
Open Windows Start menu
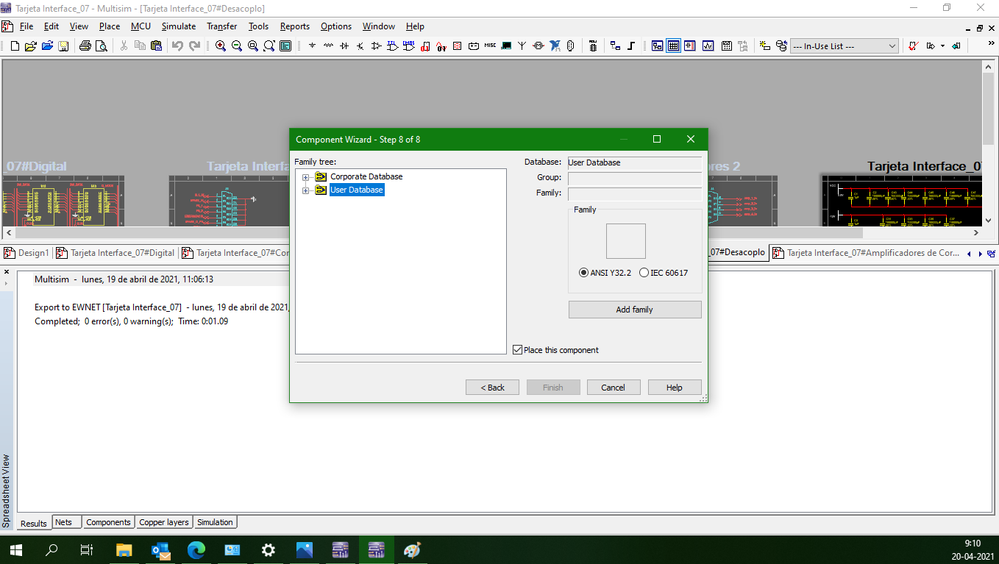(16, 550)
